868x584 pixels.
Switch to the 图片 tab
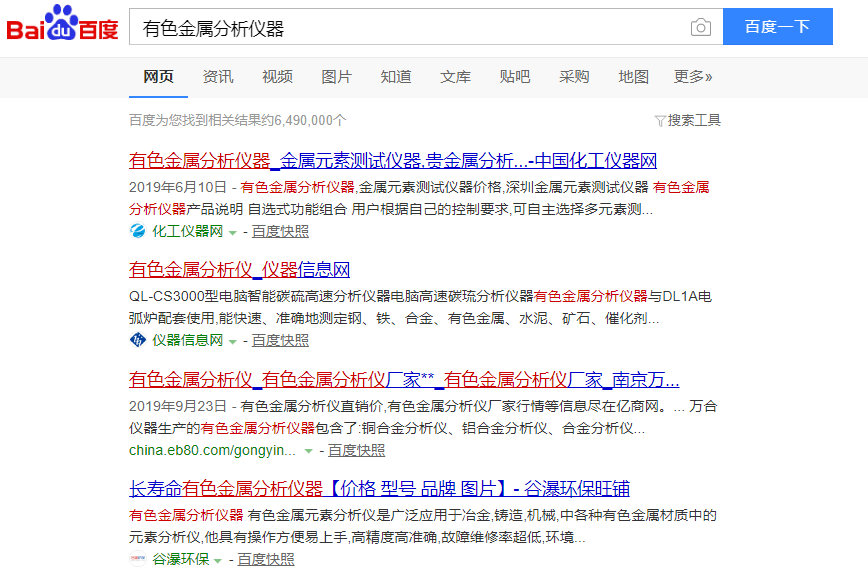tap(337, 76)
